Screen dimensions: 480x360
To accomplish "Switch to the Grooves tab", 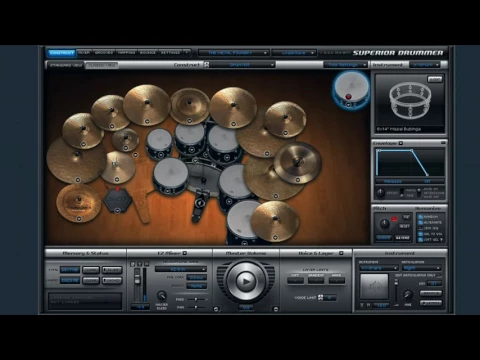I will tap(104, 53).
